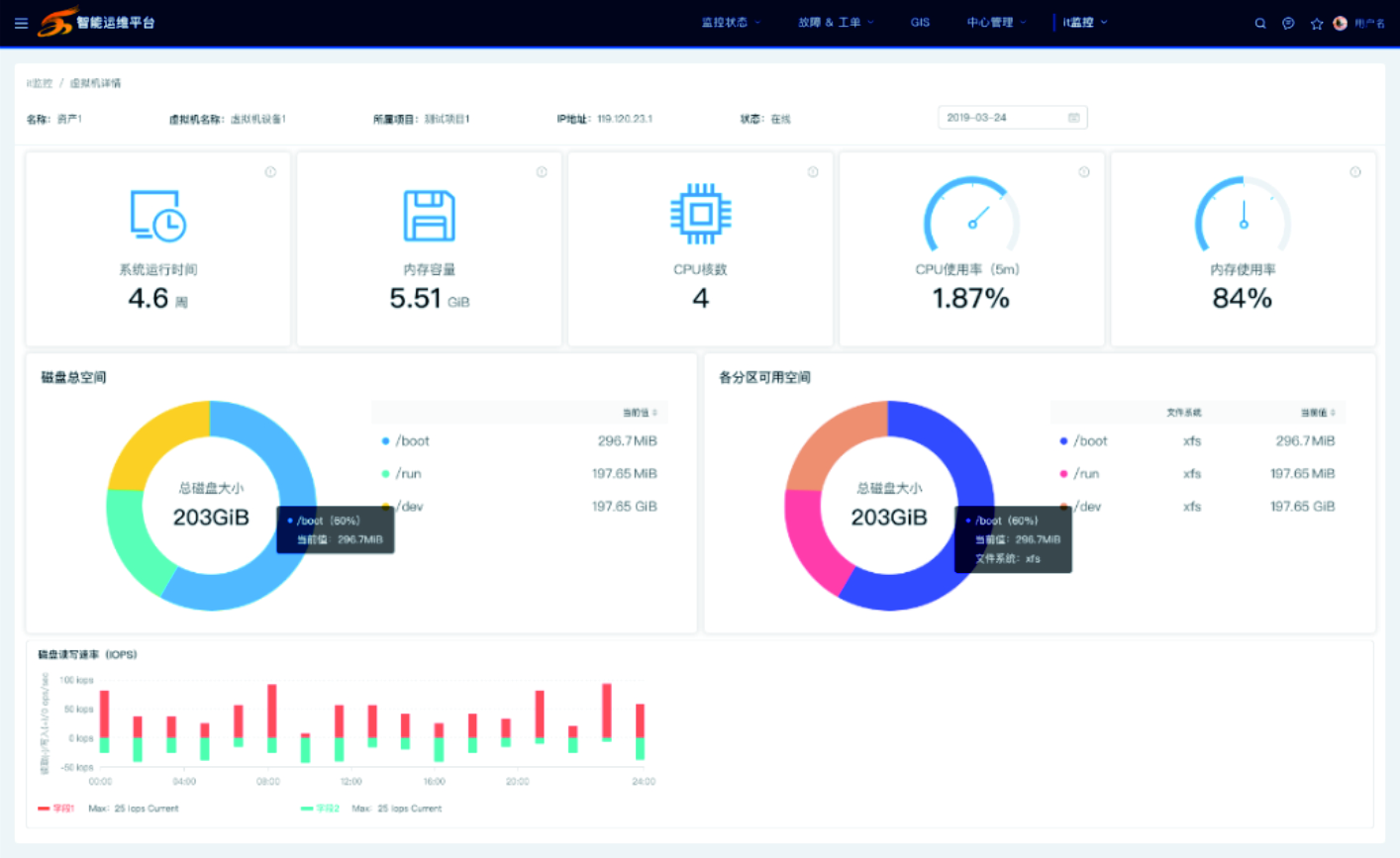Open the GIS menu item
The width and height of the screenshot is (1400, 858).
point(920,23)
